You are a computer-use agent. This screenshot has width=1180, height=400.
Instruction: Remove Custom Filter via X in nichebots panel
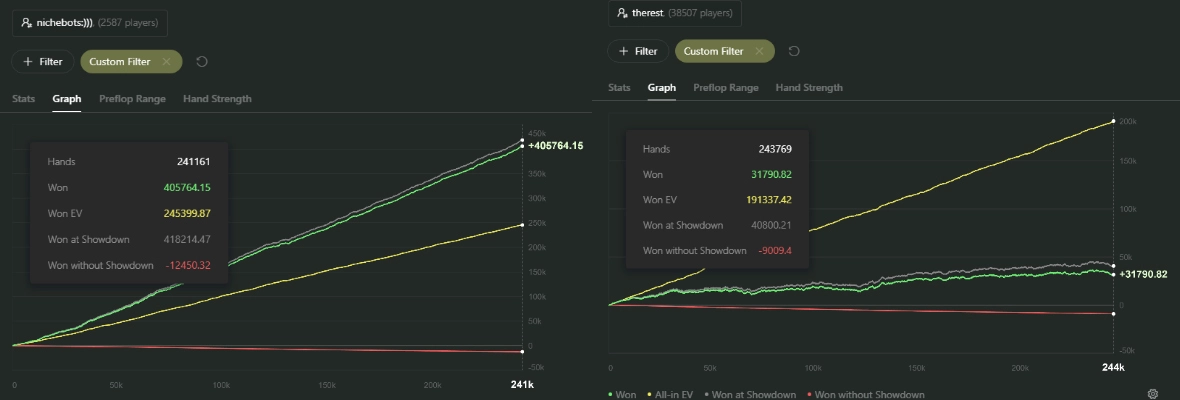166,62
